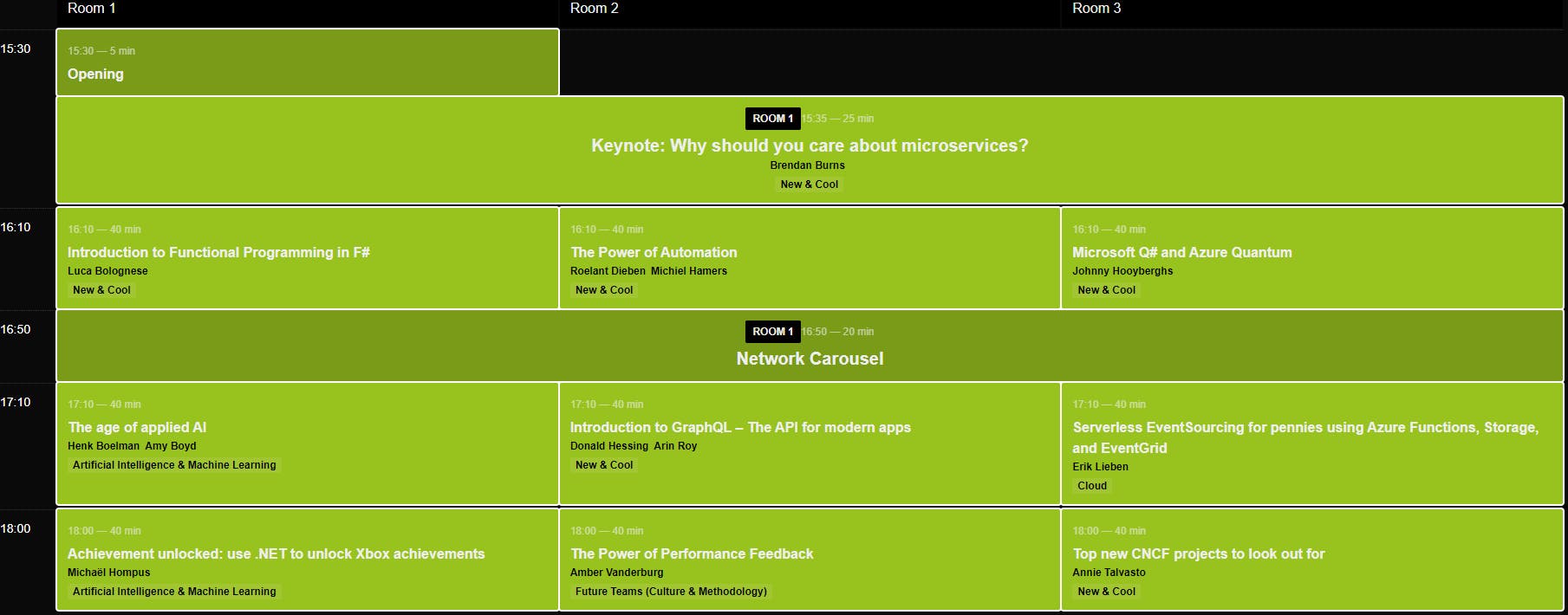Open the Xbox achievements .NET session
The height and width of the screenshot is (615, 1568).
click(276, 553)
